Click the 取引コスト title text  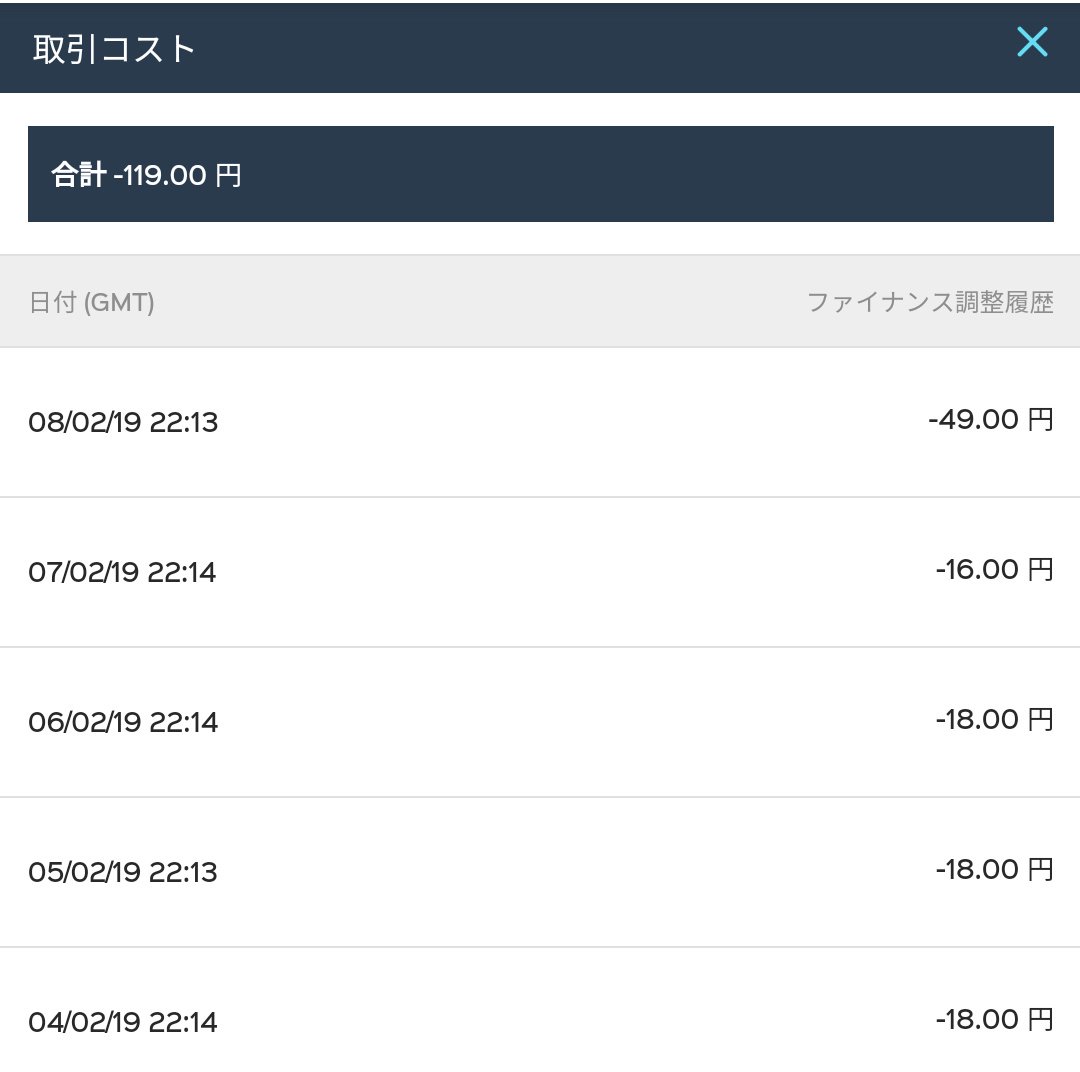[x=114, y=49]
